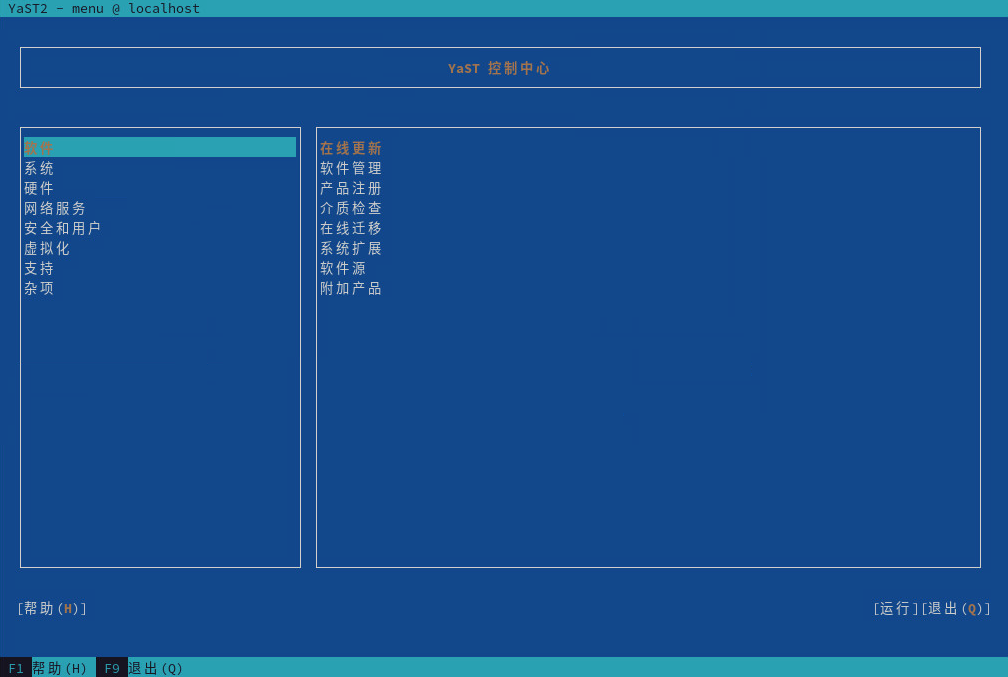The width and height of the screenshot is (1008, 677).
Task: Select 安全和用户 in the left list
Action: pos(63,228)
